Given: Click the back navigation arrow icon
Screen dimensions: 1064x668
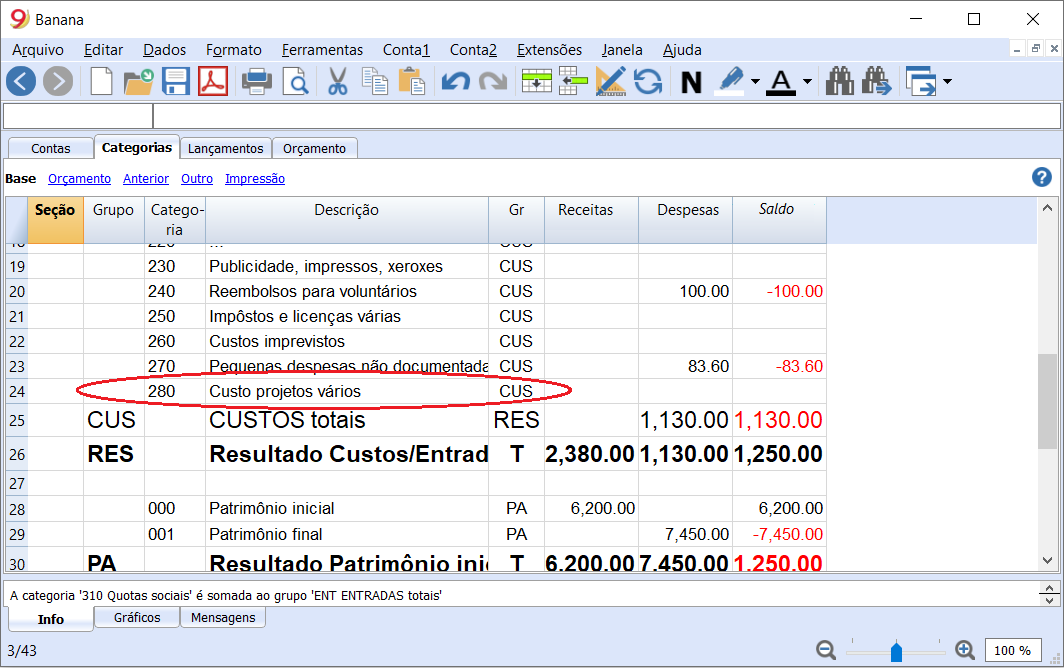Looking at the screenshot, I should coord(21,81).
